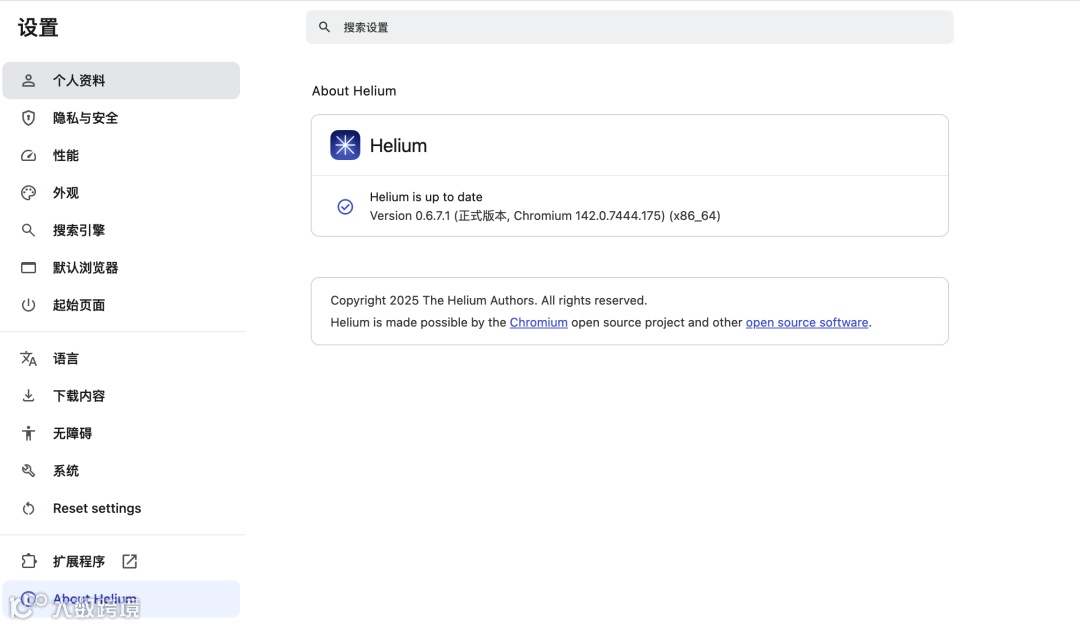The width and height of the screenshot is (1080, 627).
Task: Open the 性能 settings page
Action: (121, 156)
